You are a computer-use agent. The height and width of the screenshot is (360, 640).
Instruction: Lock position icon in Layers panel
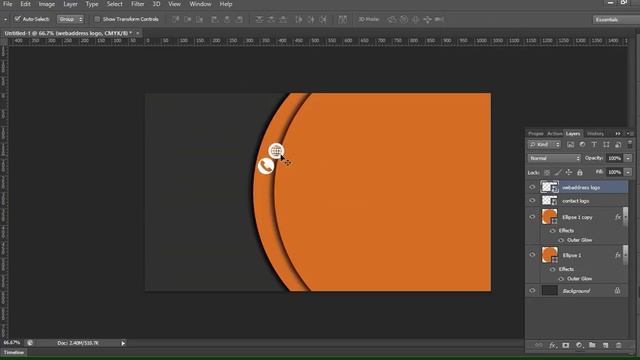pyautogui.click(x=569, y=173)
